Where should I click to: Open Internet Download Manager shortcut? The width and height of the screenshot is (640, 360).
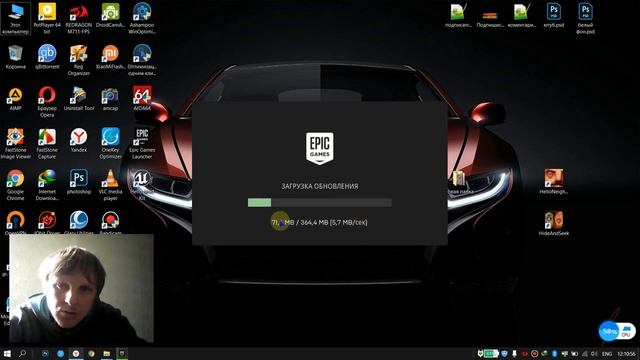click(47, 185)
